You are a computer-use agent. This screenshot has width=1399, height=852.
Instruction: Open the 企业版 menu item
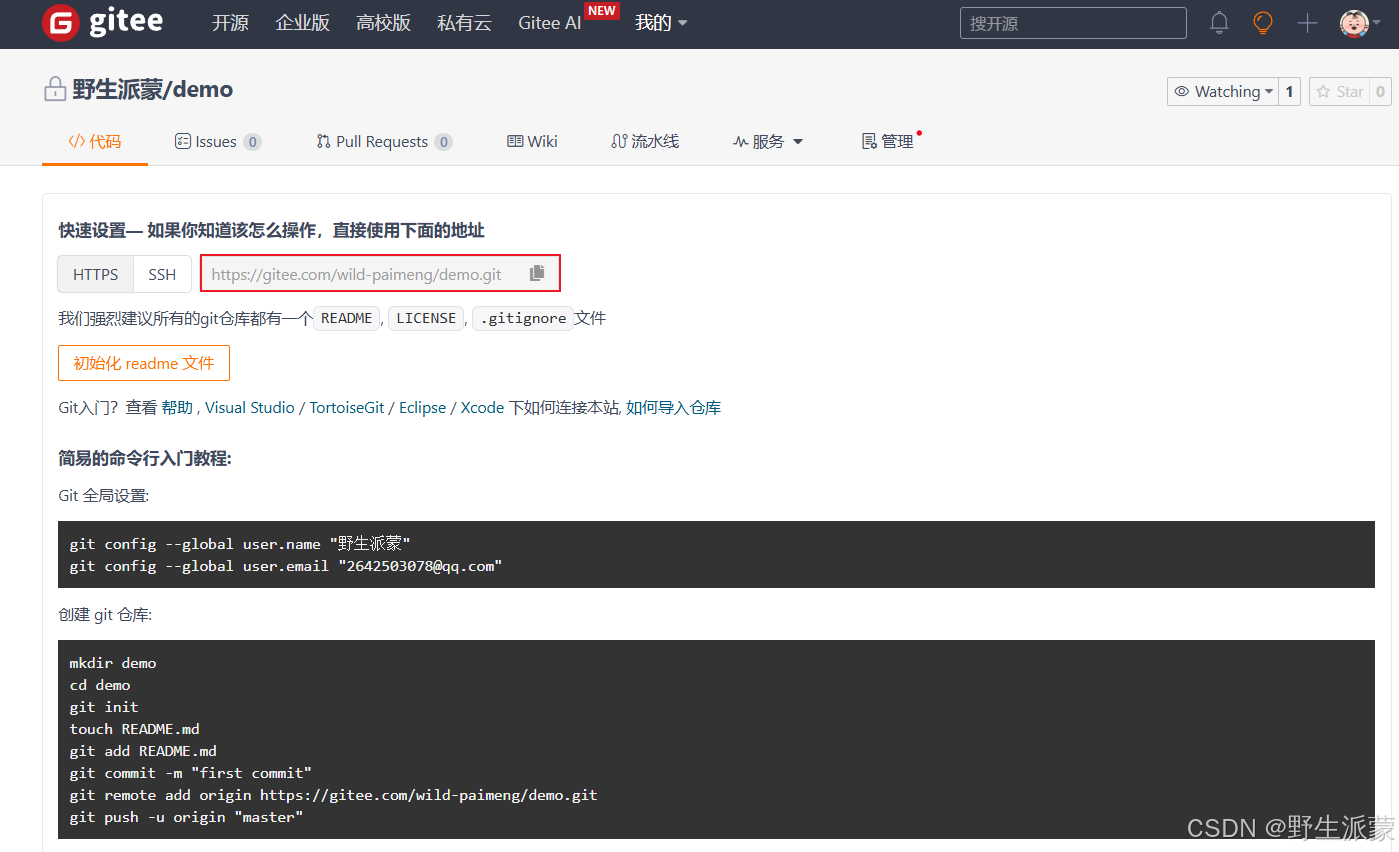point(303,23)
